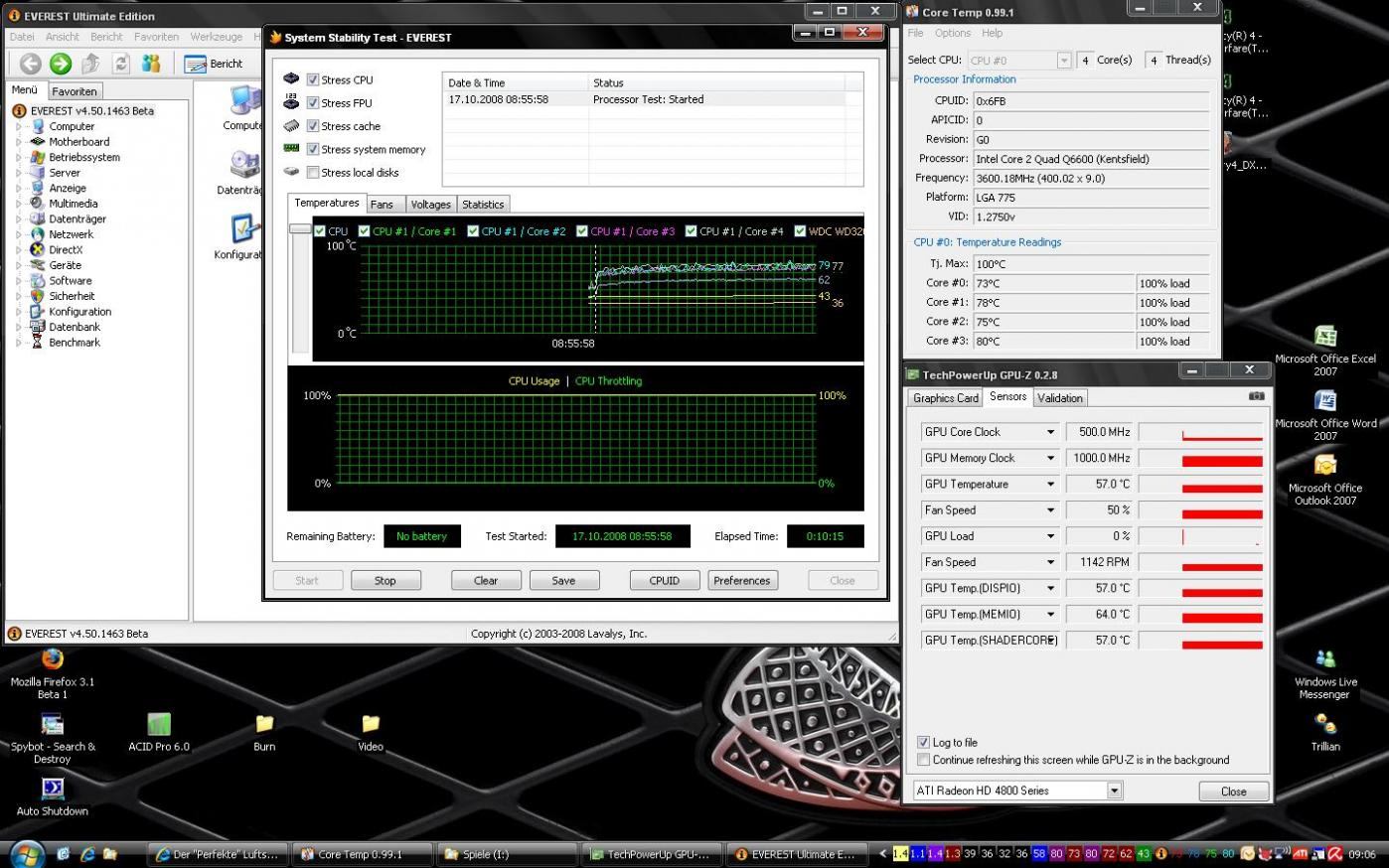Open GPU Load sensor dropdown
Viewport: 1389px width, 868px height.
pos(1050,536)
